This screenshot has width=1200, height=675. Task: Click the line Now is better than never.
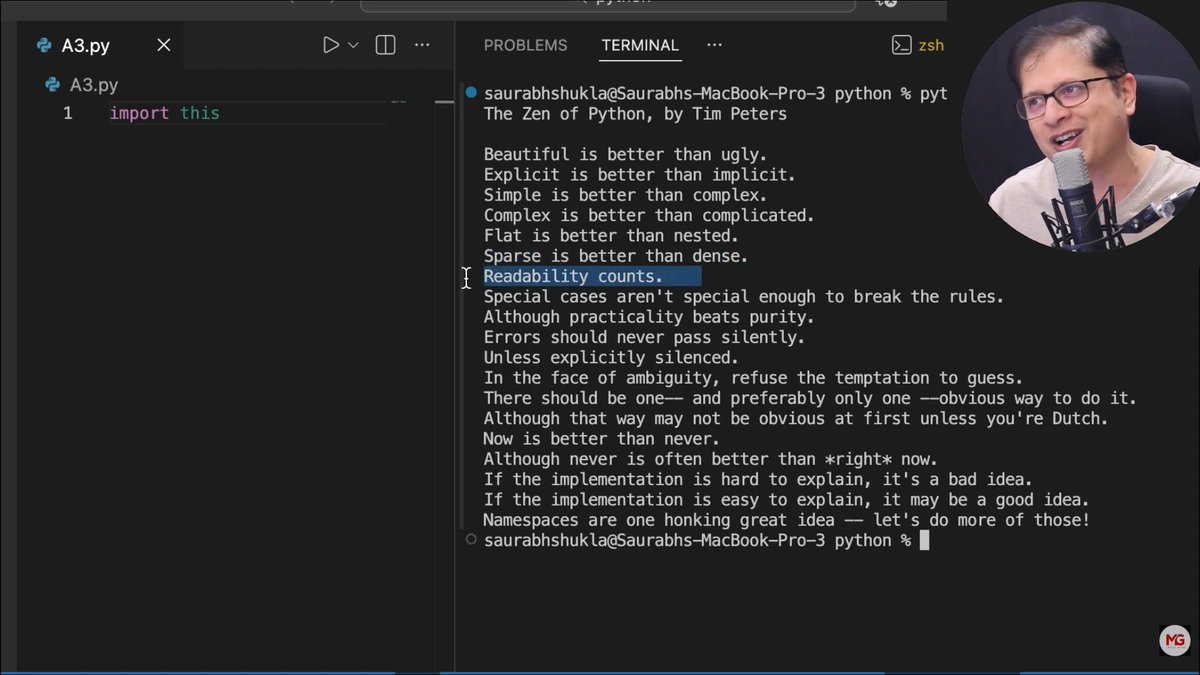(602, 439)
